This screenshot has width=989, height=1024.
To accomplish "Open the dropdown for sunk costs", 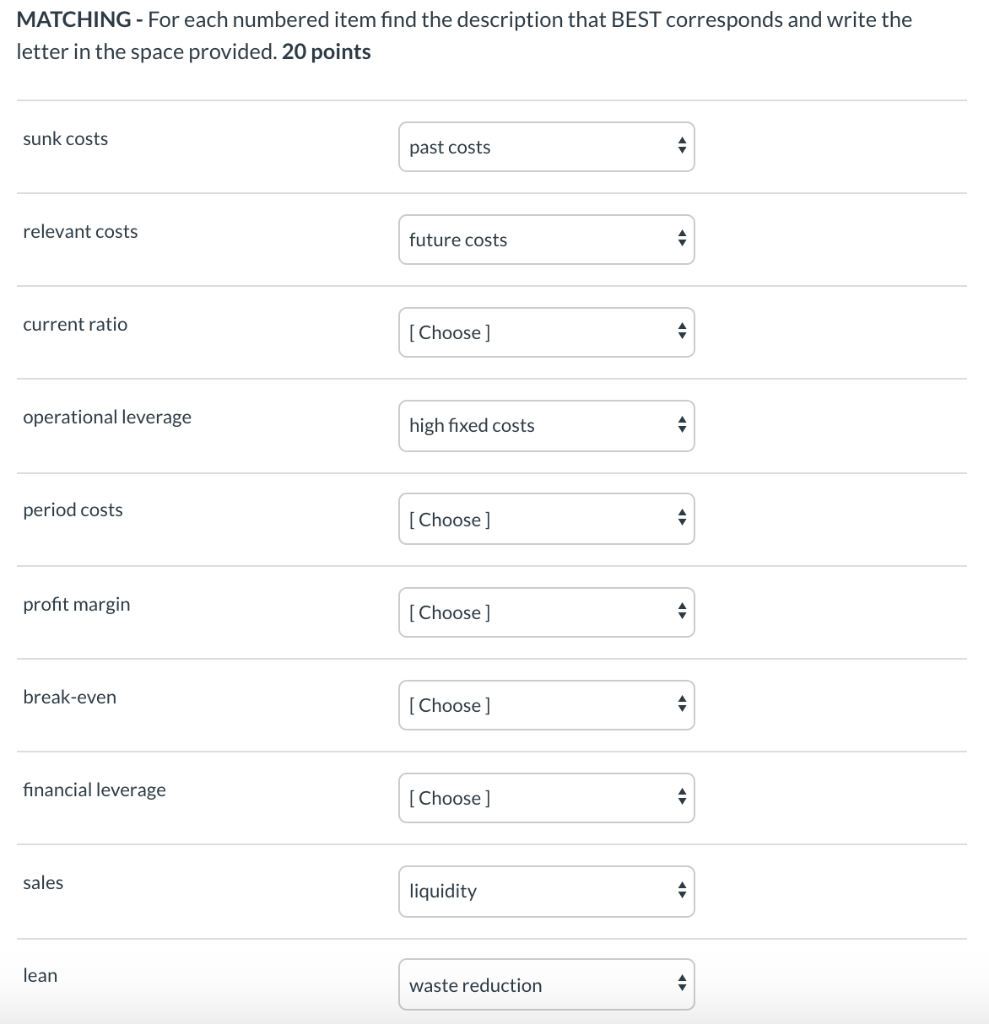I will click(x=546, y=147).
